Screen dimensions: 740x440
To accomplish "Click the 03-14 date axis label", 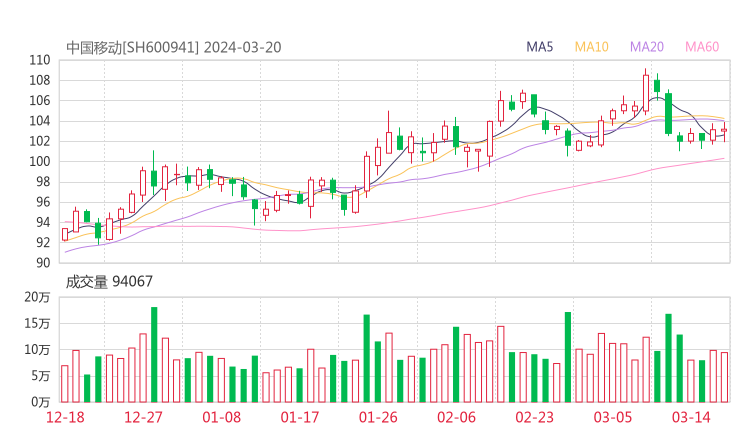I will point(691,417).
